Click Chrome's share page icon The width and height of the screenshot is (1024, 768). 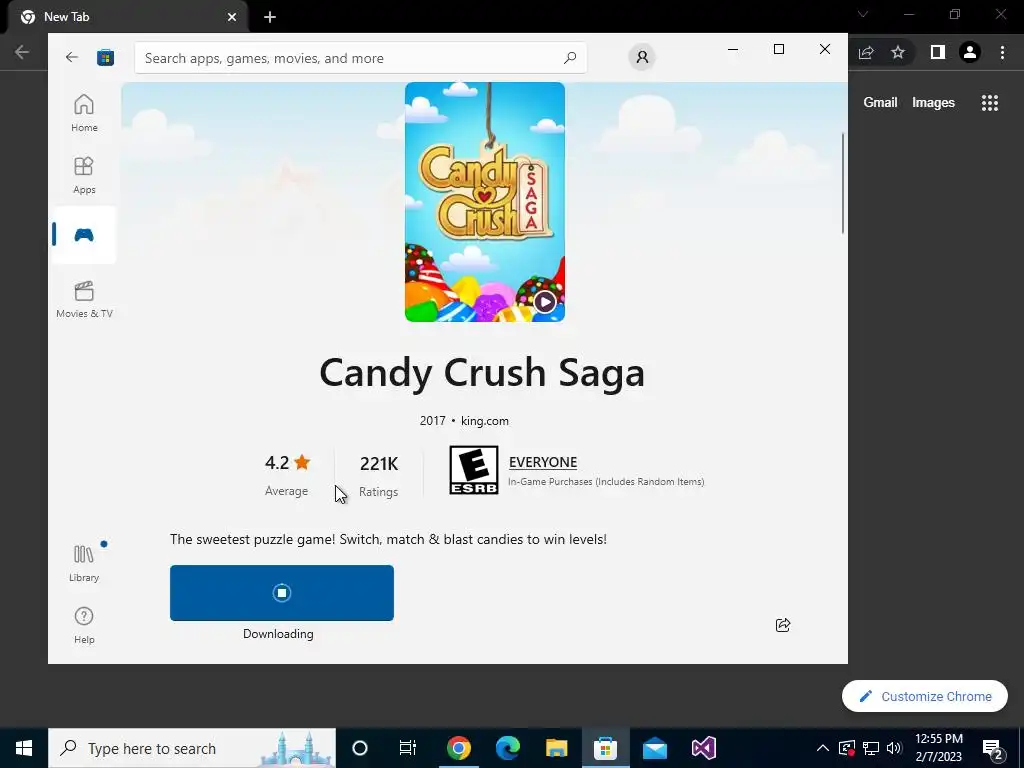866,52
